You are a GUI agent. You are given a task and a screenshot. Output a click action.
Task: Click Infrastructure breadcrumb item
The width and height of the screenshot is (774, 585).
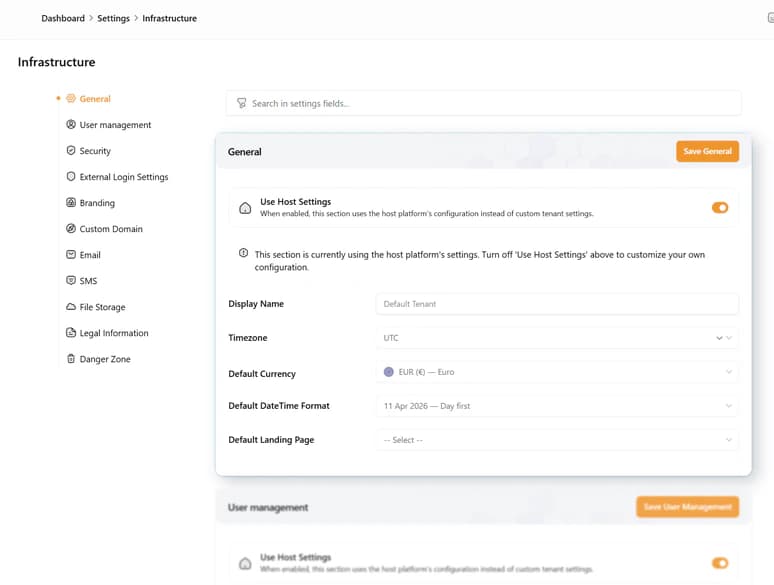coord(169,18)
